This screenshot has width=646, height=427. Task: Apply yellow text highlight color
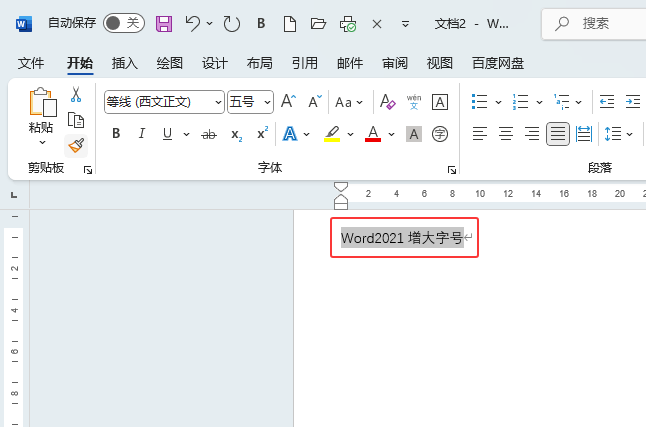pyautogui.click(x=332, y=134)
